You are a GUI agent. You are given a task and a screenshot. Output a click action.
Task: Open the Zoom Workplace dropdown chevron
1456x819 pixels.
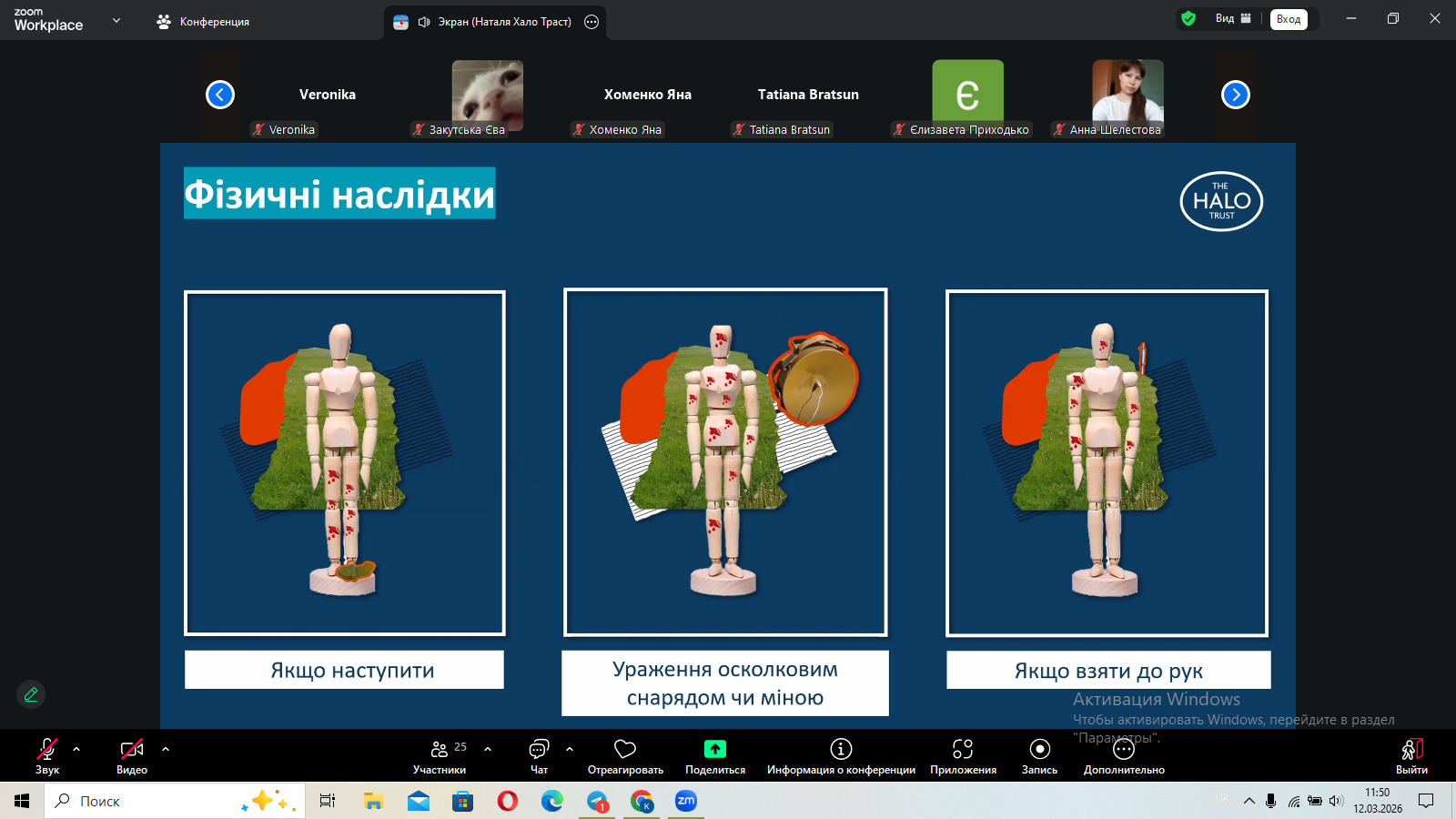coord(116,20)
